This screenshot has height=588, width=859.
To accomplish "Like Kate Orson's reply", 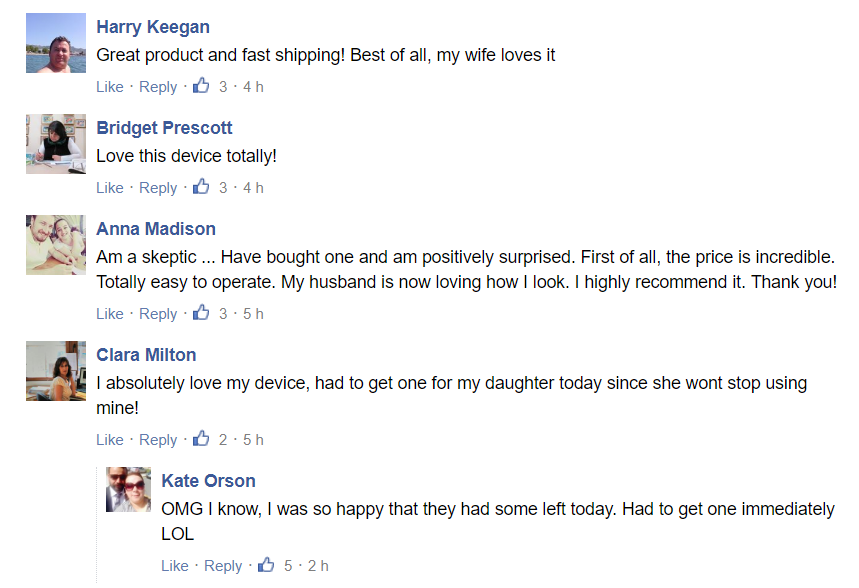I will tap(175, 566).
